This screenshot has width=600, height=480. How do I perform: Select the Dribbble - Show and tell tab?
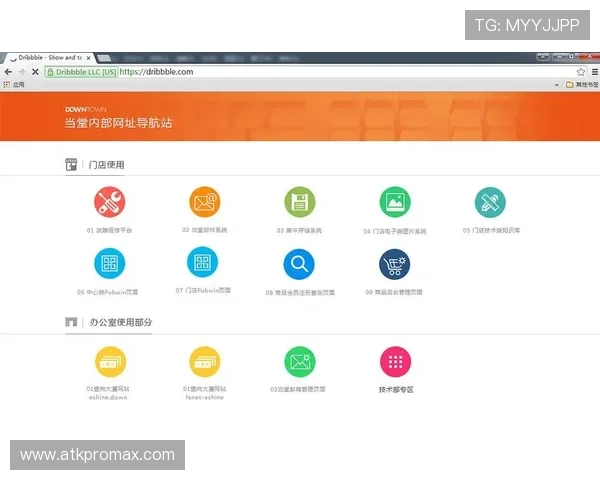click(x=48, y=58)
